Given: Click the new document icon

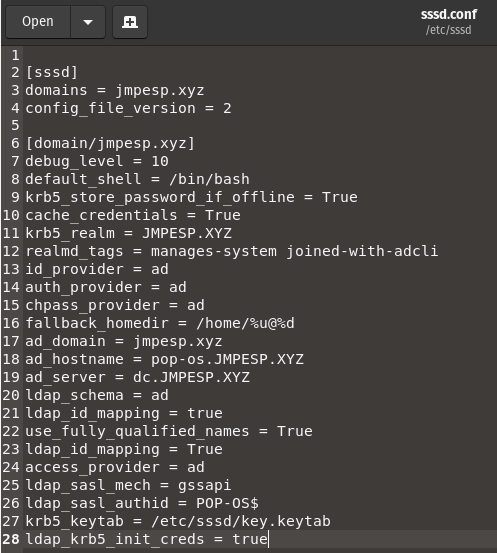Looking at the screenshot, I should pos(130,22).
